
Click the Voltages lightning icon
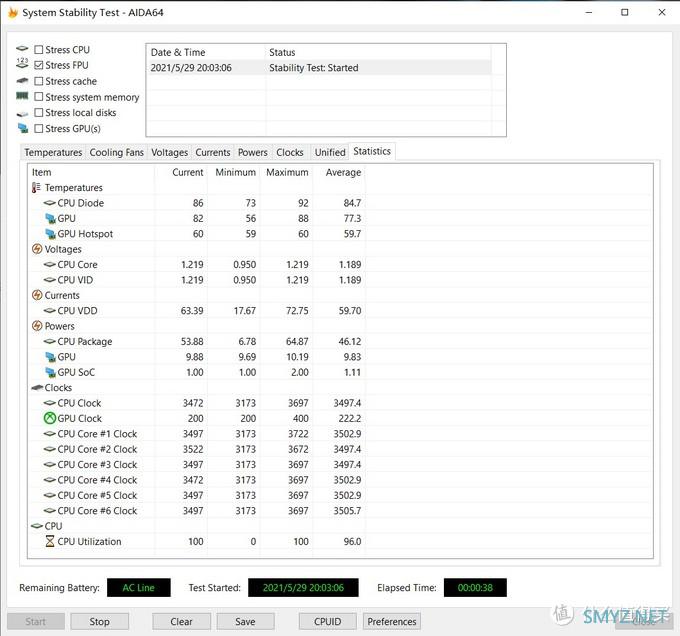37,249
